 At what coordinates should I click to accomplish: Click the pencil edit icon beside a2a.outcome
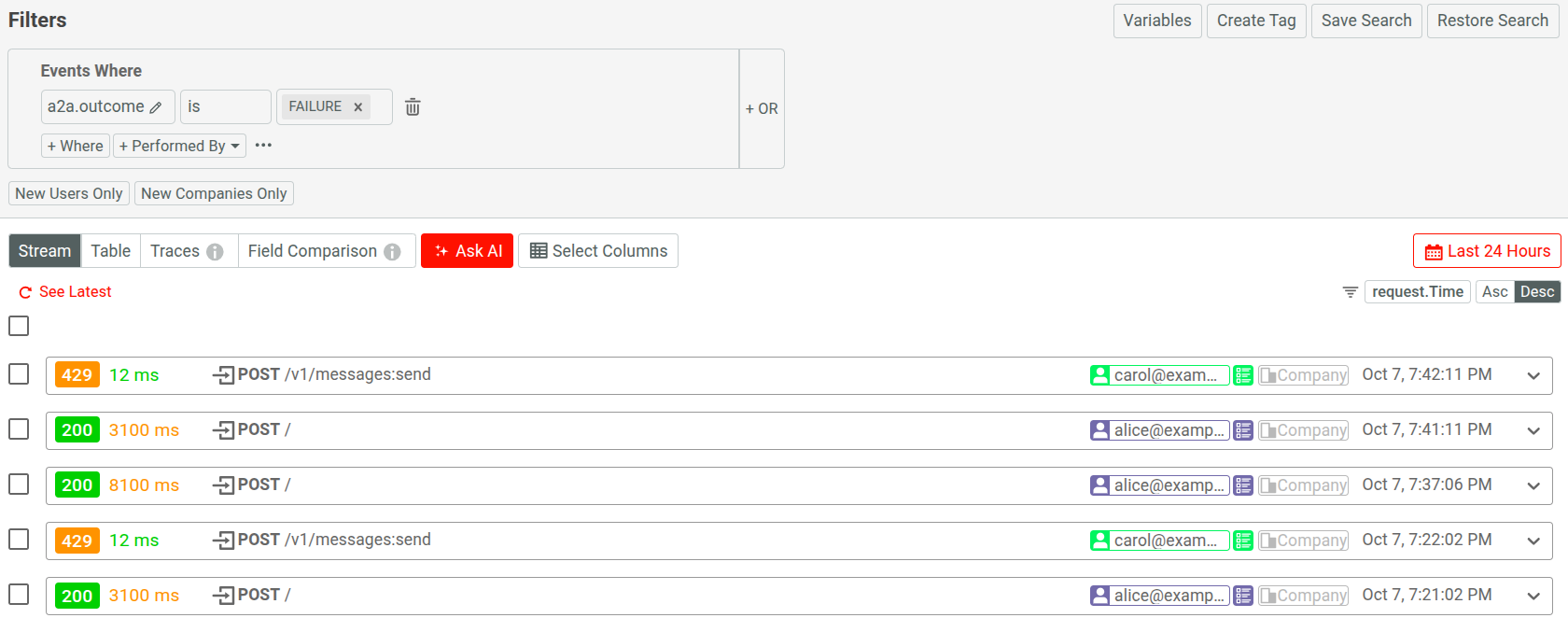point(156,107)
